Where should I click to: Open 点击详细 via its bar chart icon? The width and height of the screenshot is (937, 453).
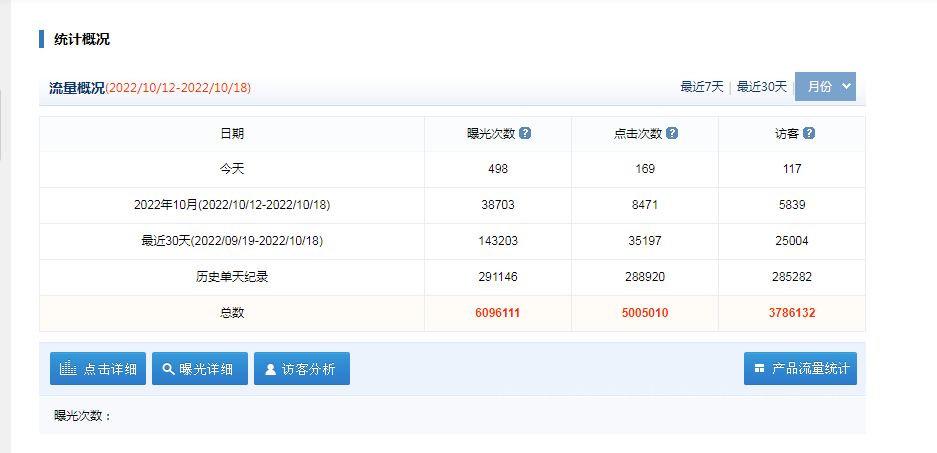tap(69, 368)
